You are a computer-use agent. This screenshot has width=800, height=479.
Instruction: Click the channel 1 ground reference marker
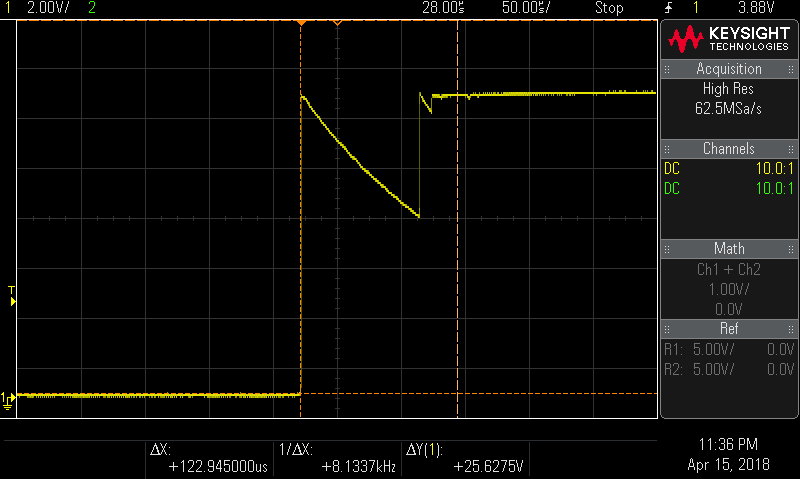(8, 397)
